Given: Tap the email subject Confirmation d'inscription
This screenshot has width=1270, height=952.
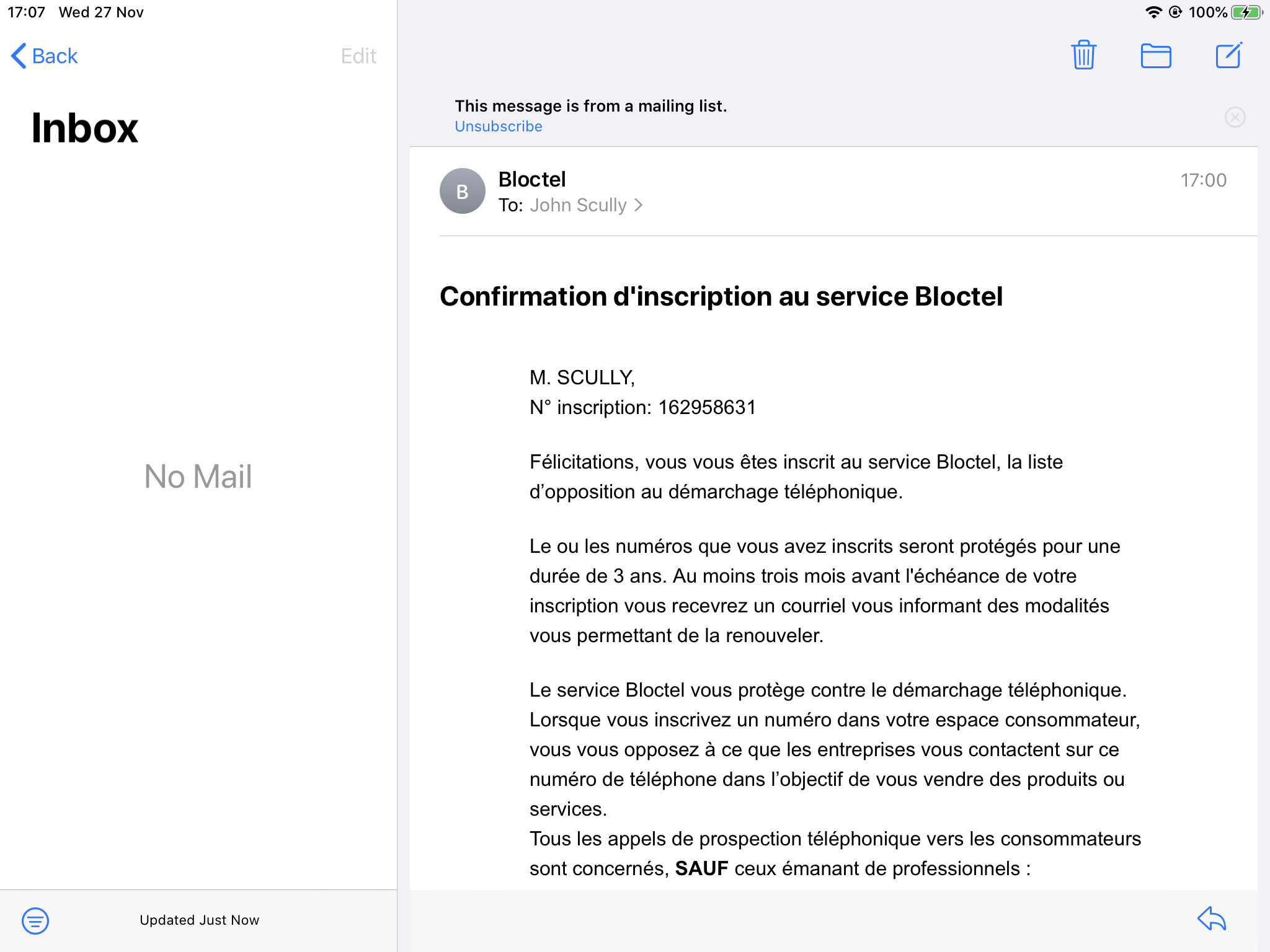Looking at the screenshot, I should point(721,296).
